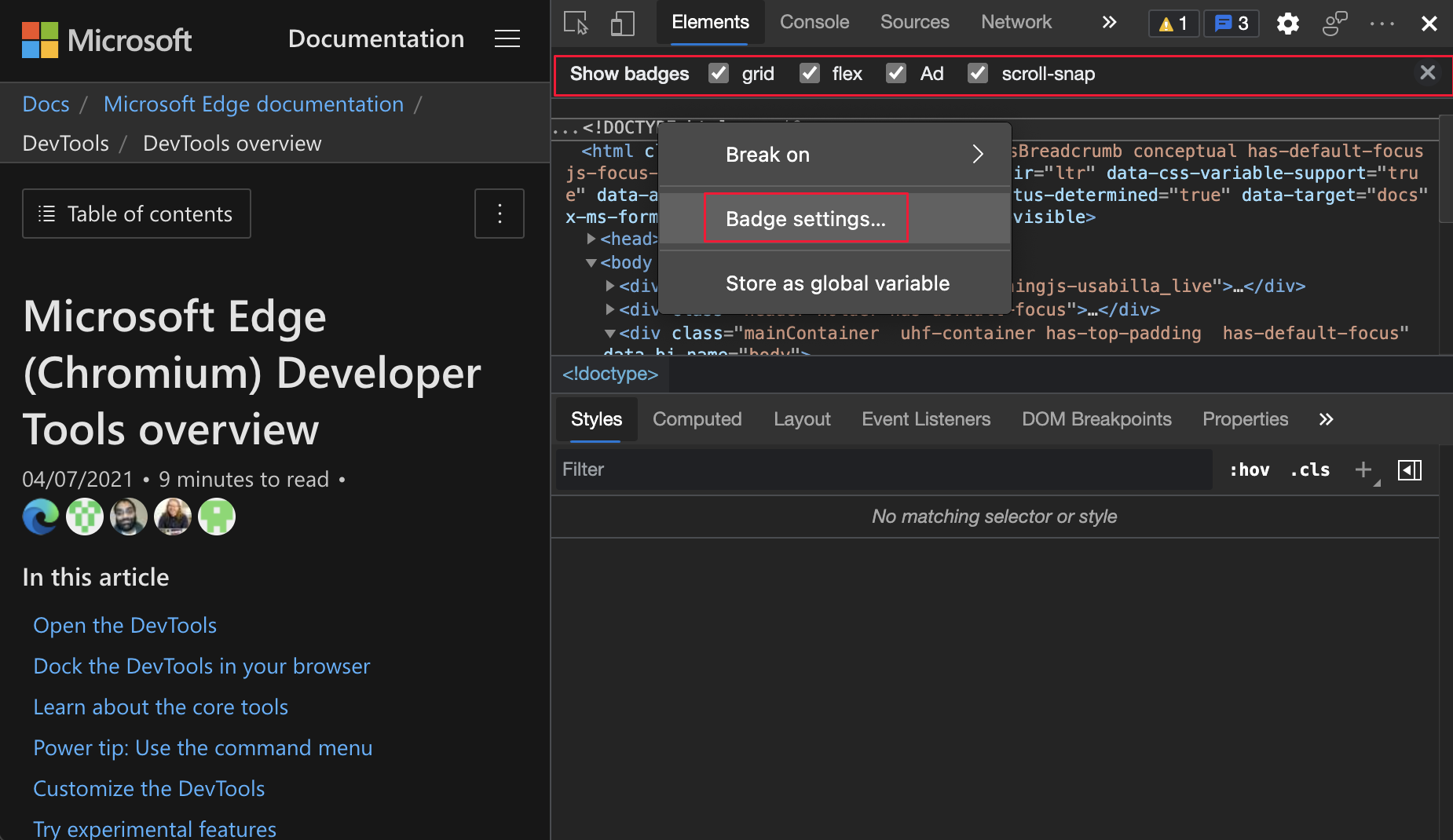Viewport: 1453px width, 840px height.
Task: Switch to the Console tab
Action: (x=814, y=22)
